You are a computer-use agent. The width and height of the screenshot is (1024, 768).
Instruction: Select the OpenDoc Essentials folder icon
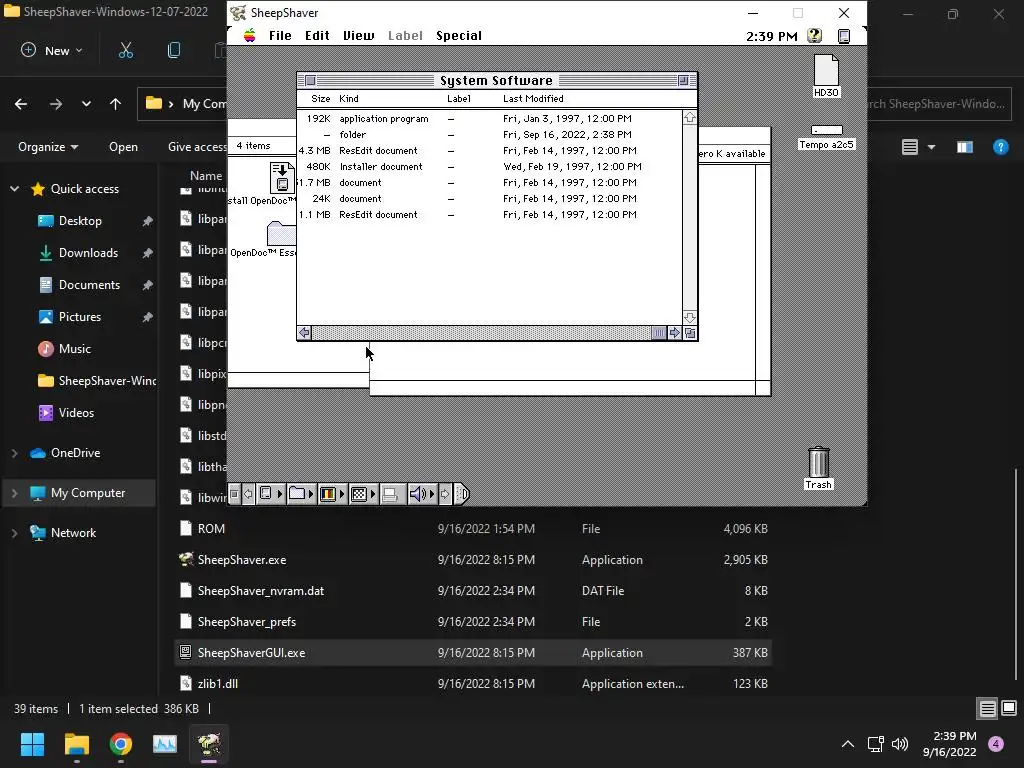pyautogui.click(x=281, y=233)
